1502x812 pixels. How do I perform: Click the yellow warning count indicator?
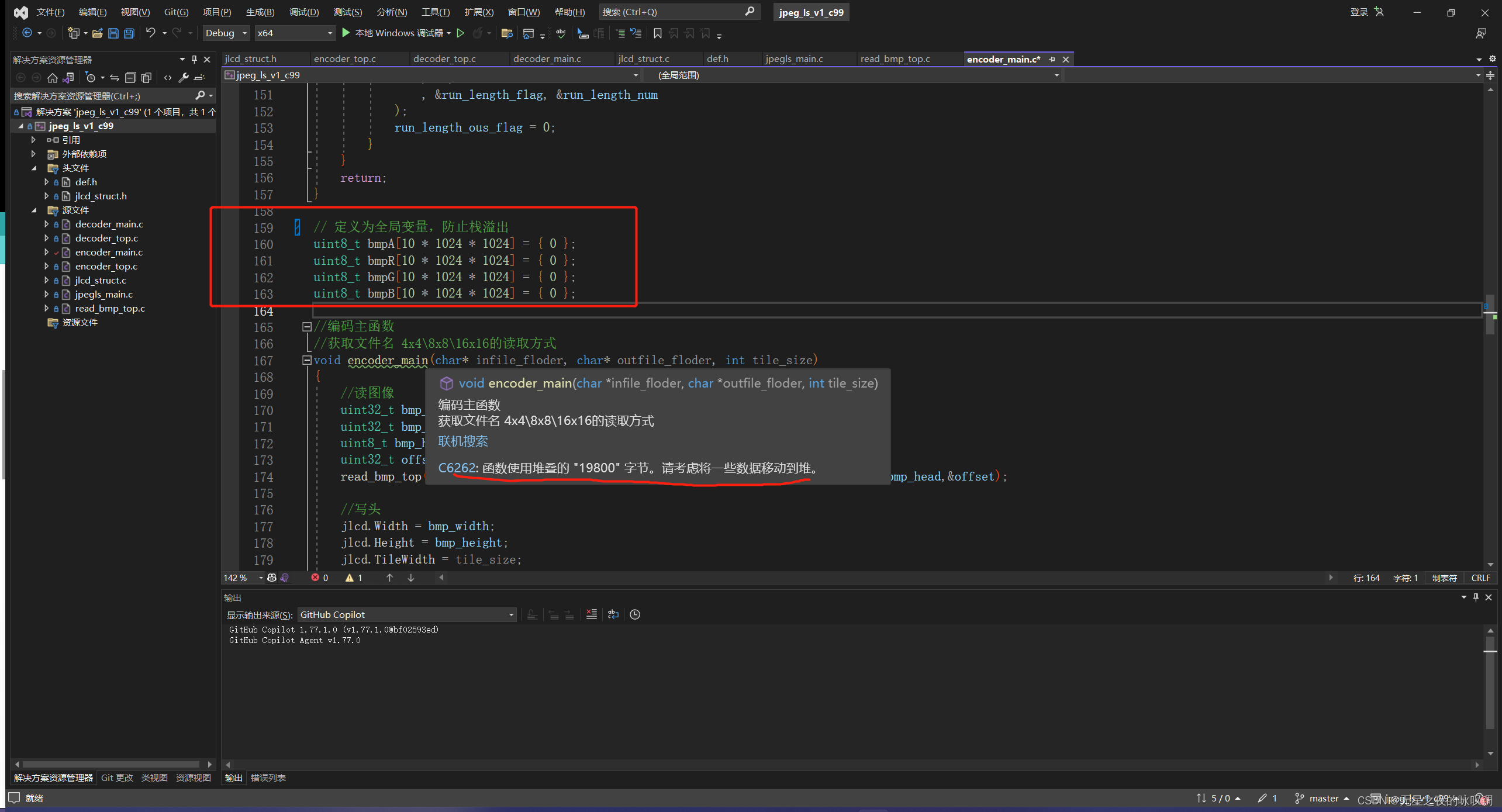354,578
